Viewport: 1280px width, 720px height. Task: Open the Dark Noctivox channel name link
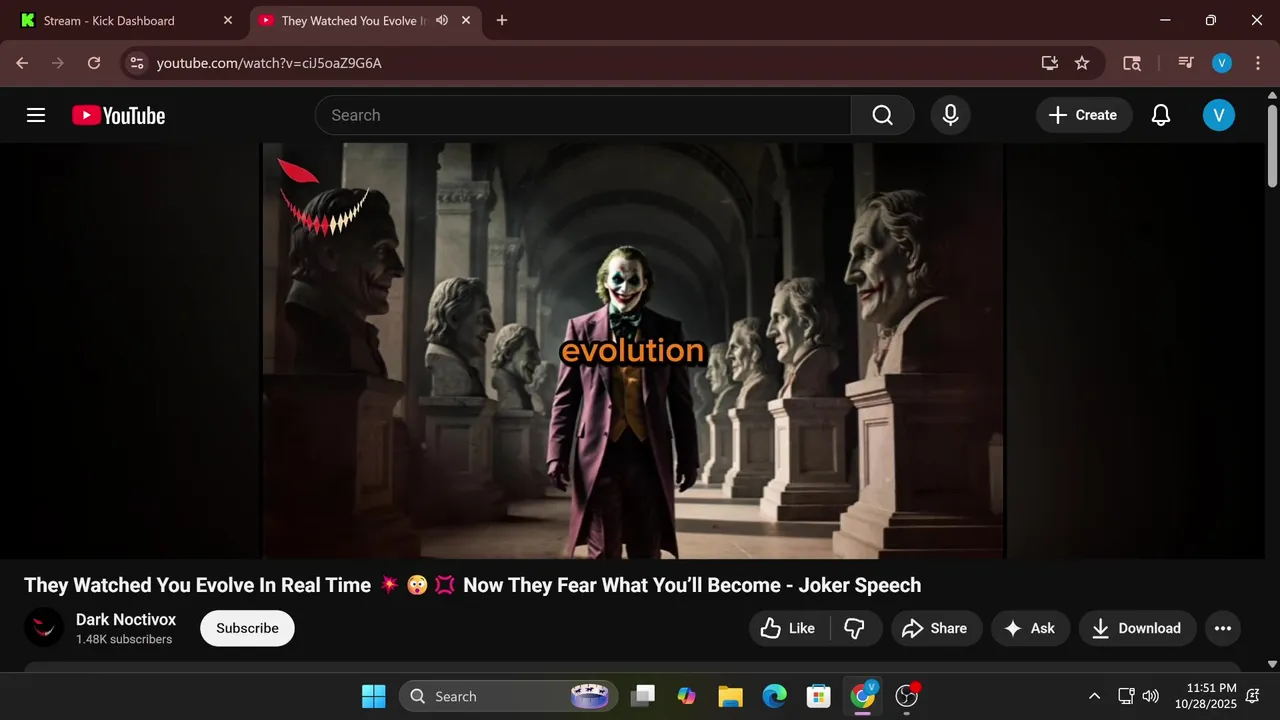(x=126, y=619)
